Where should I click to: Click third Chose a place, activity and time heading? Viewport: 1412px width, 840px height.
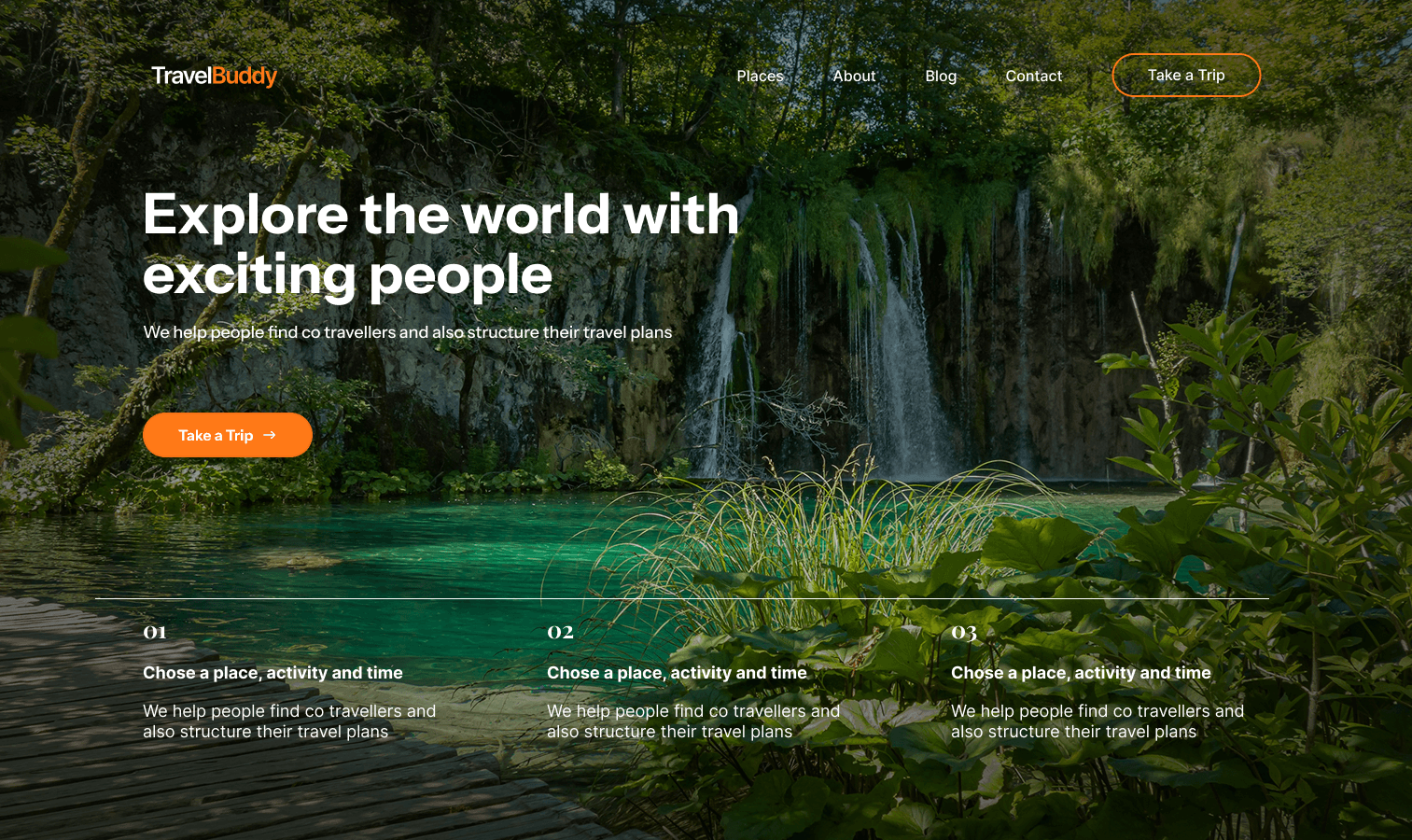click(1081, 673)
